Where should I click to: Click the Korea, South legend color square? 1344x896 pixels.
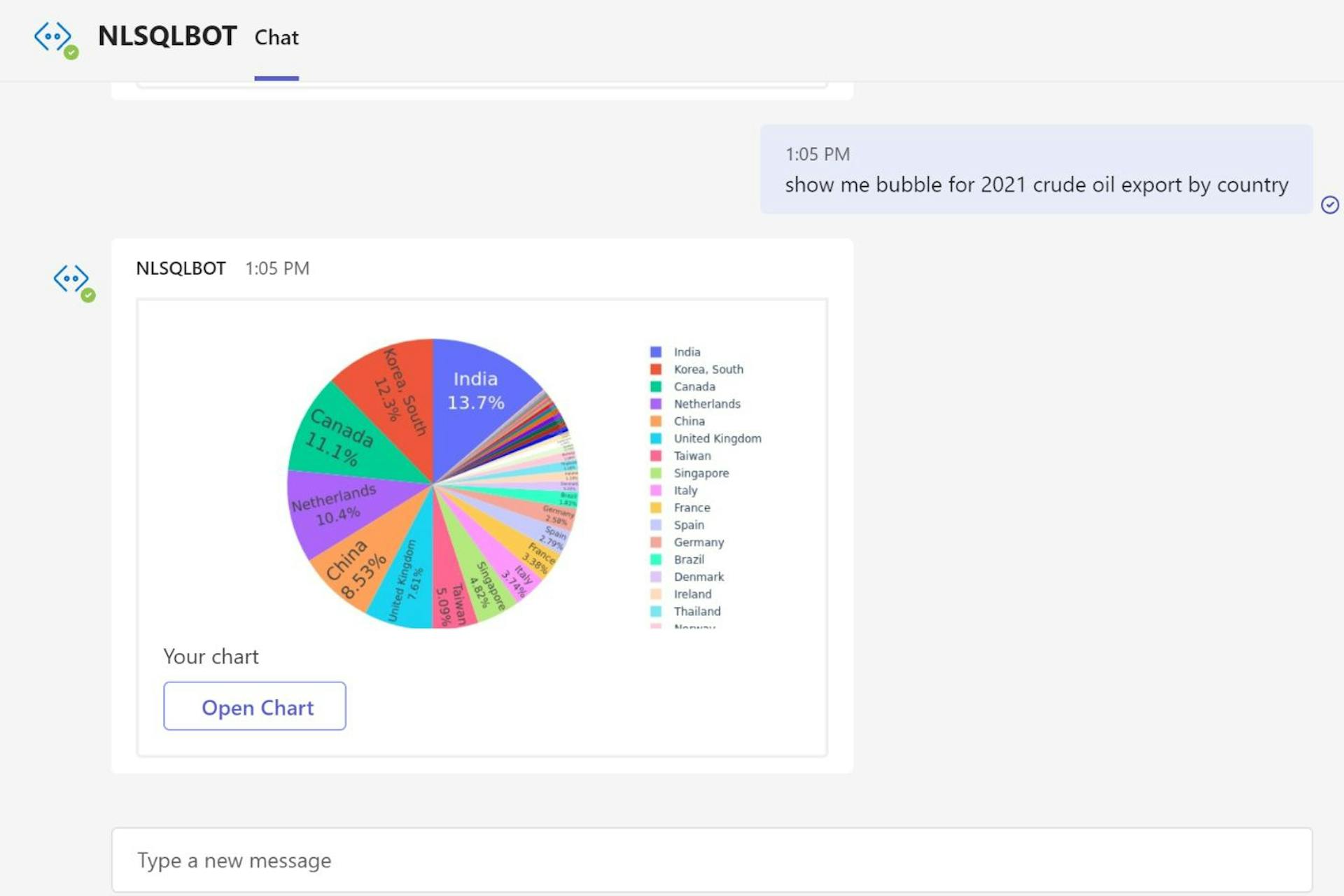[657, 369]
